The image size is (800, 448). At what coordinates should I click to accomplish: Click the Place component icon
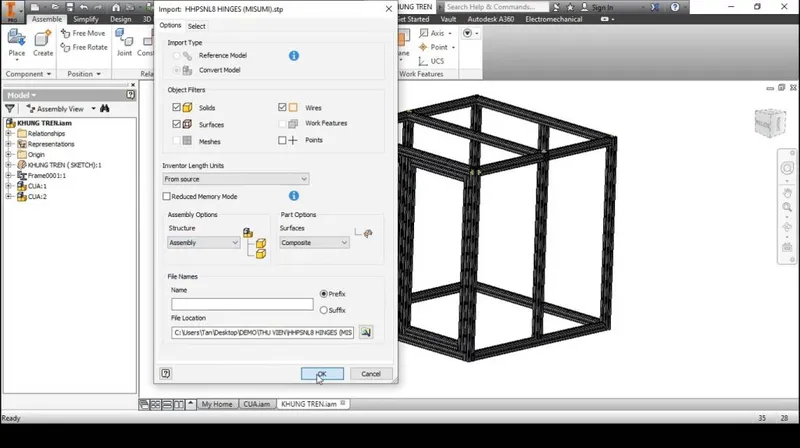click(x=16, y=39)
